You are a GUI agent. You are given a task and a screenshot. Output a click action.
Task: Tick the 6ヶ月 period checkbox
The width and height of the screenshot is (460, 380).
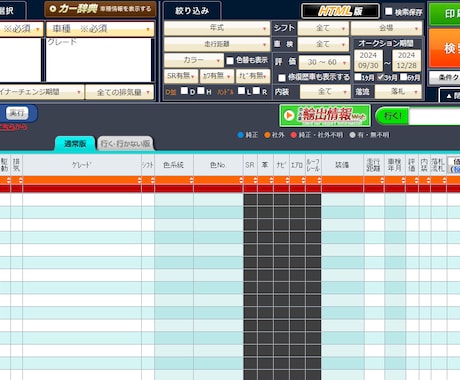[x=403, y=77]
